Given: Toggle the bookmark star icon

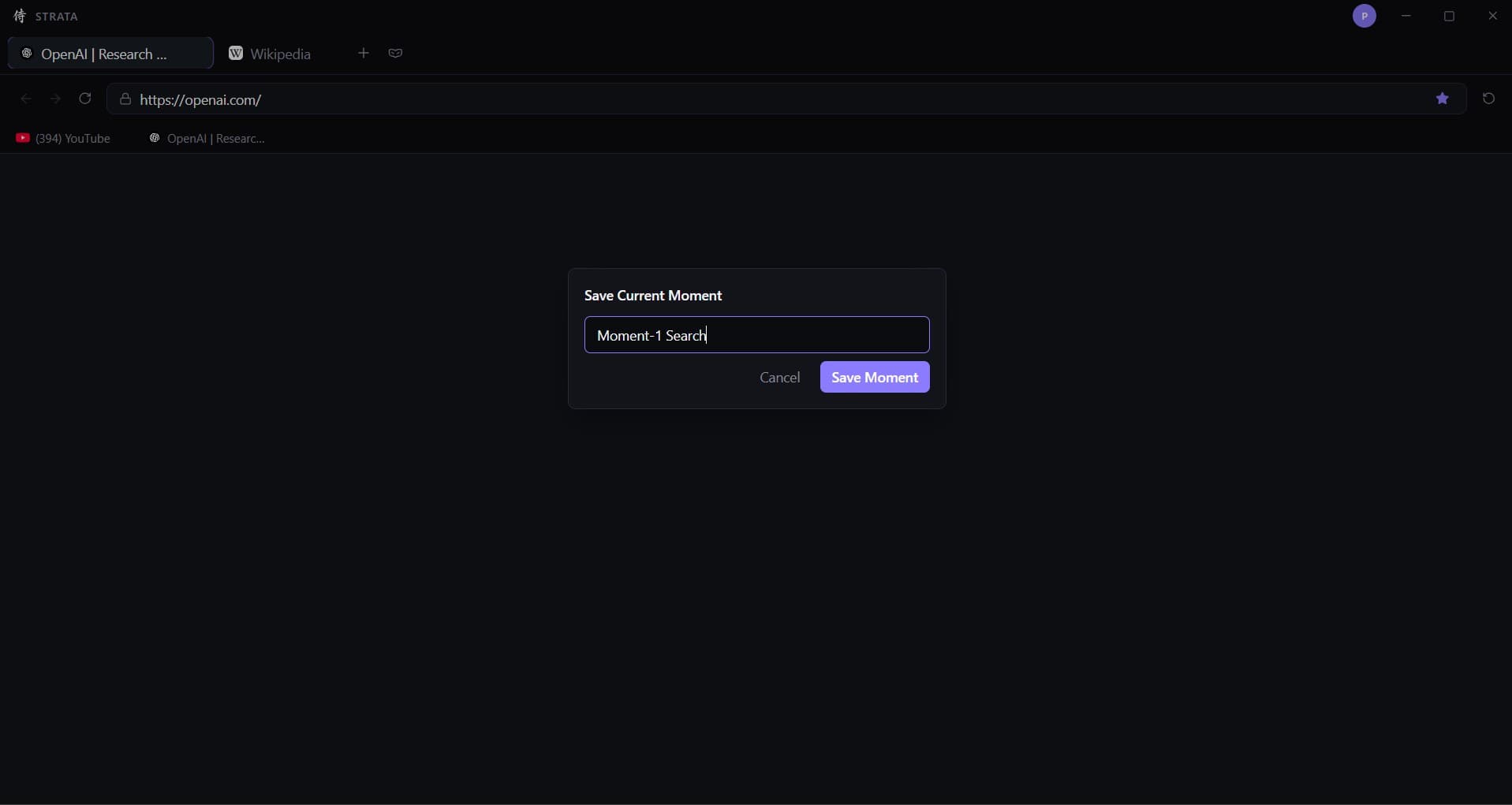Looking at the screenshot, I should [1443, 99].
